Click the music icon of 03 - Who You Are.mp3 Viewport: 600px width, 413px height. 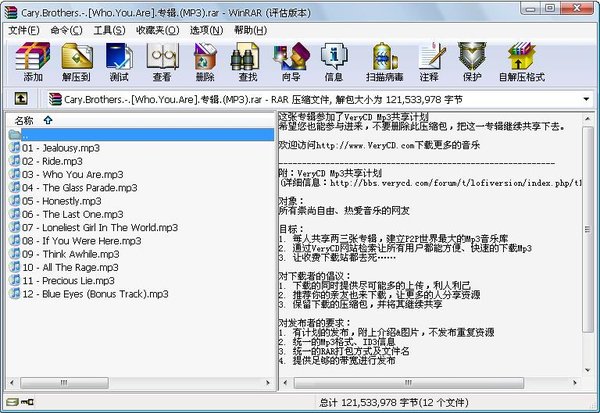[15, 174]
